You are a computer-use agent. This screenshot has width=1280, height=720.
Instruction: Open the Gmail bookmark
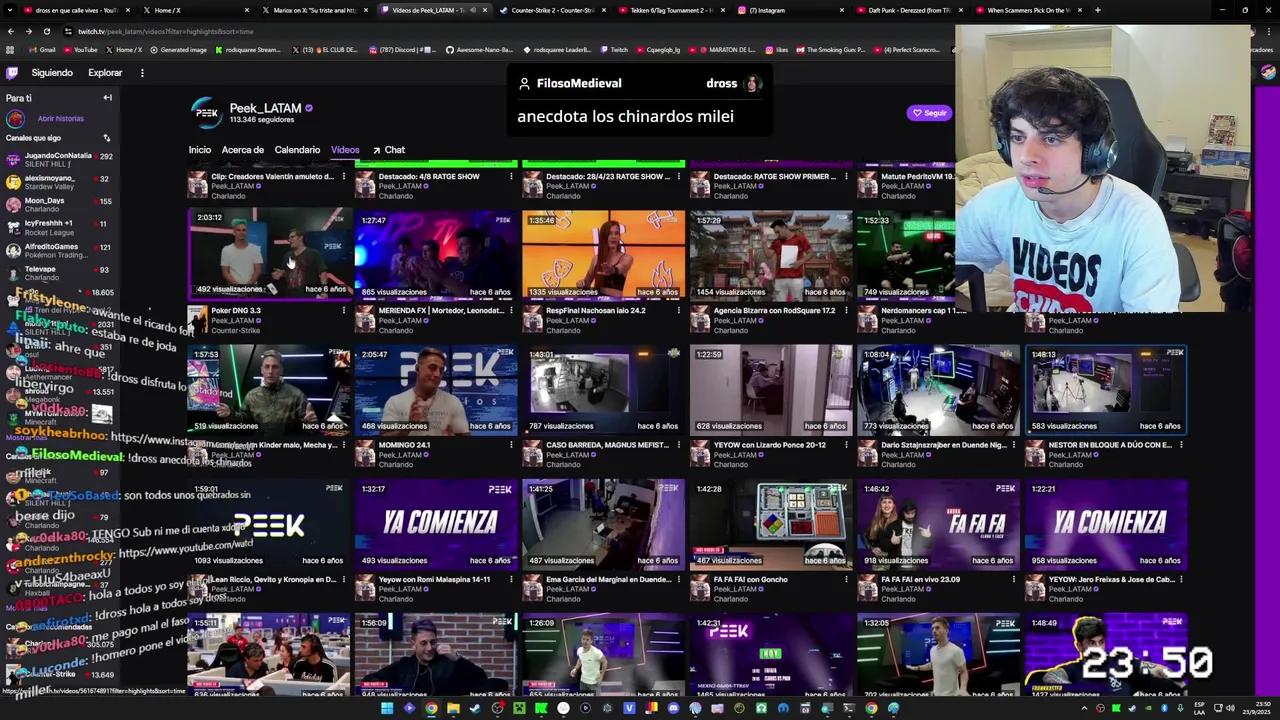click(x=42, y=50)
